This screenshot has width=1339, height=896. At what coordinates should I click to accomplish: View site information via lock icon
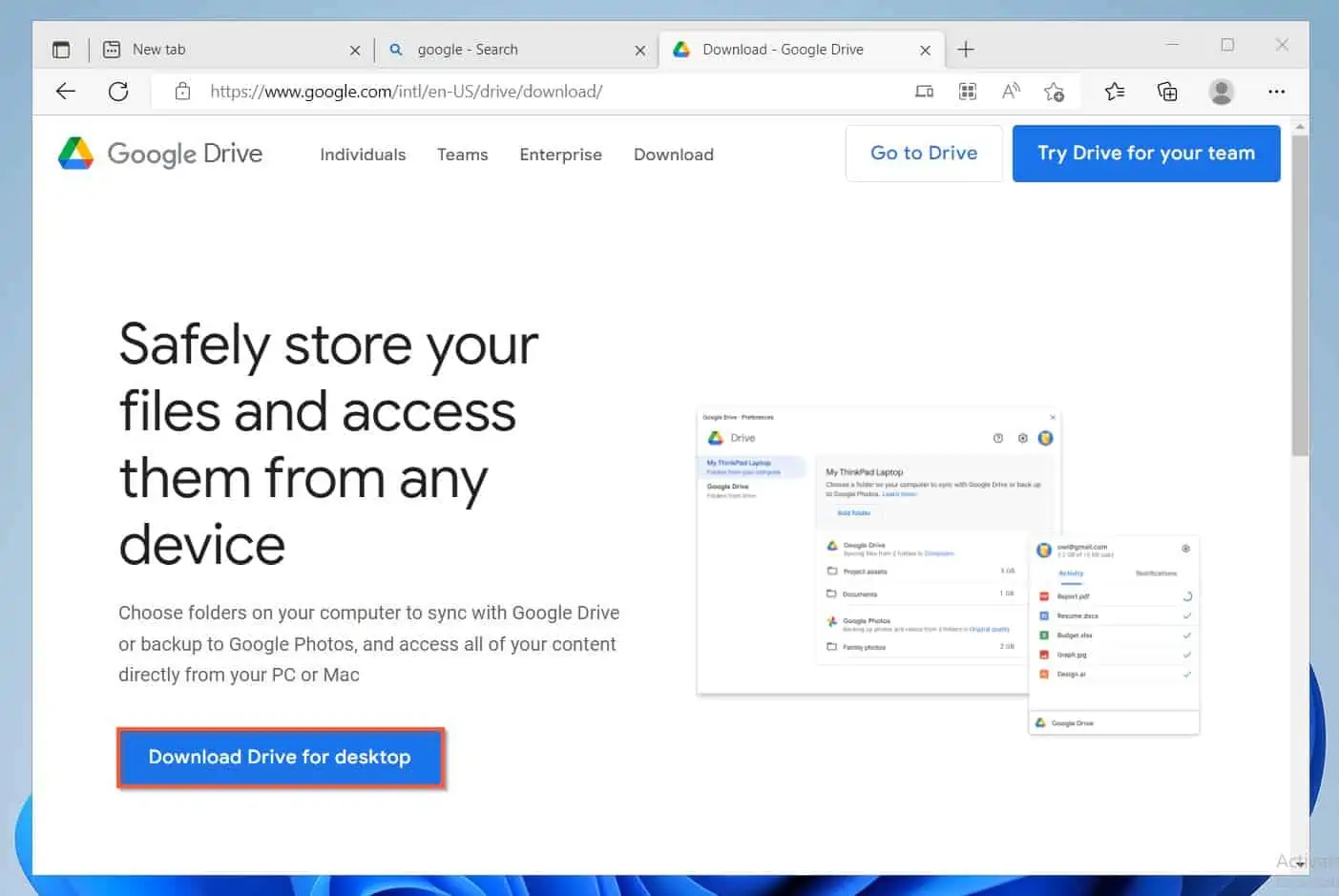[182, 92]
